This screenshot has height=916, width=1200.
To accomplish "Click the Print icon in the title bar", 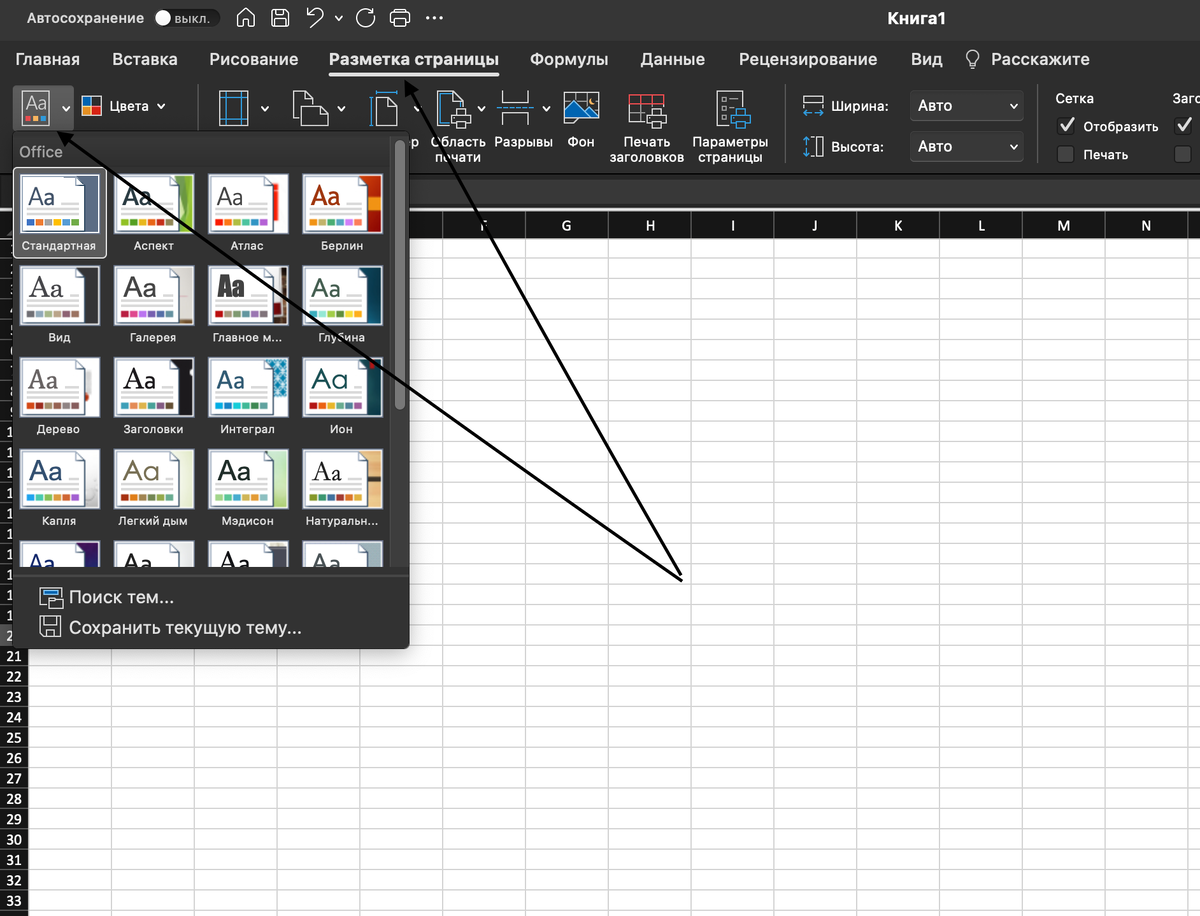I will 399,18.
